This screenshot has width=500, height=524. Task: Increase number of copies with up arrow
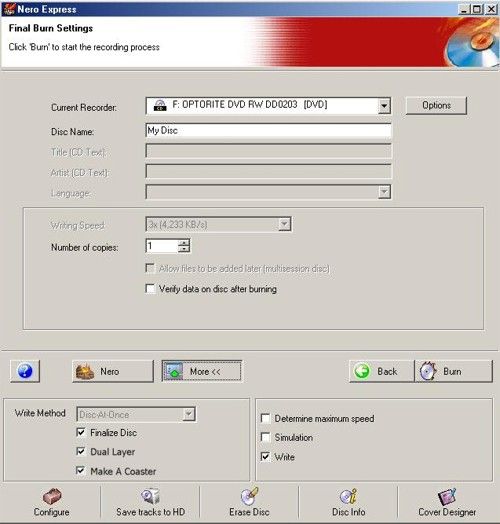click(184, 242)
